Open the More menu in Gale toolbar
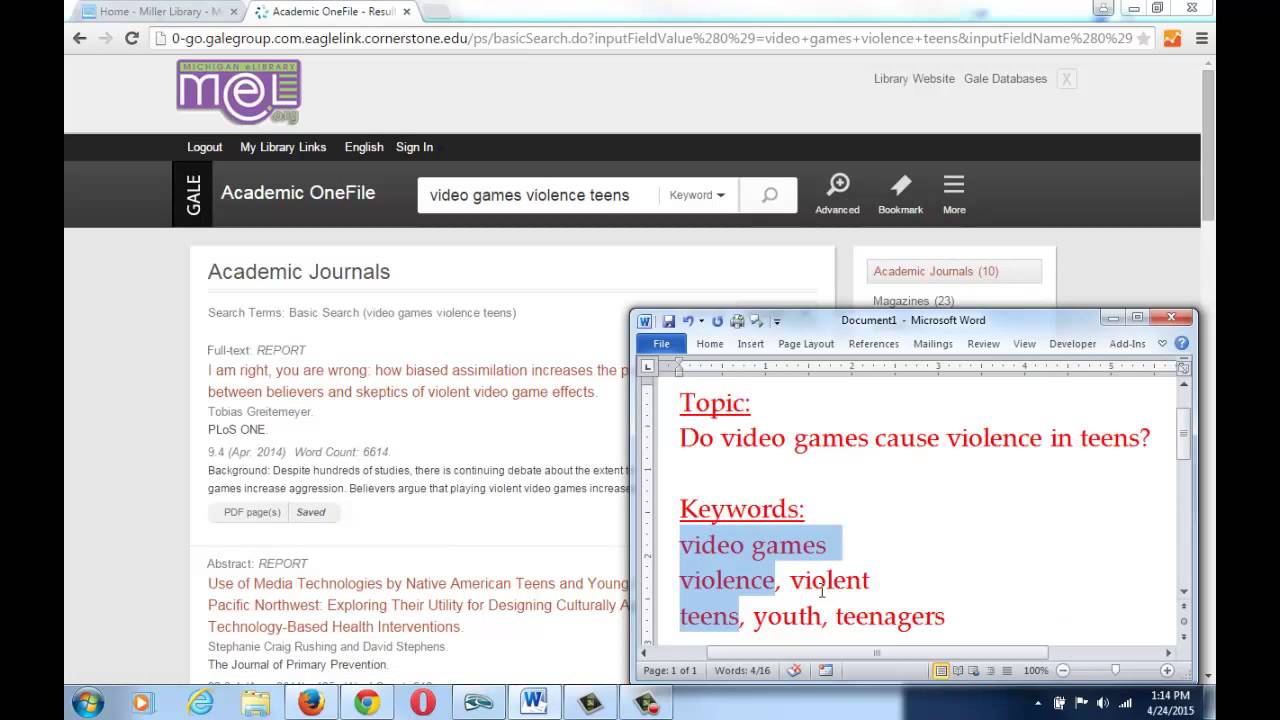 point(954,194)
